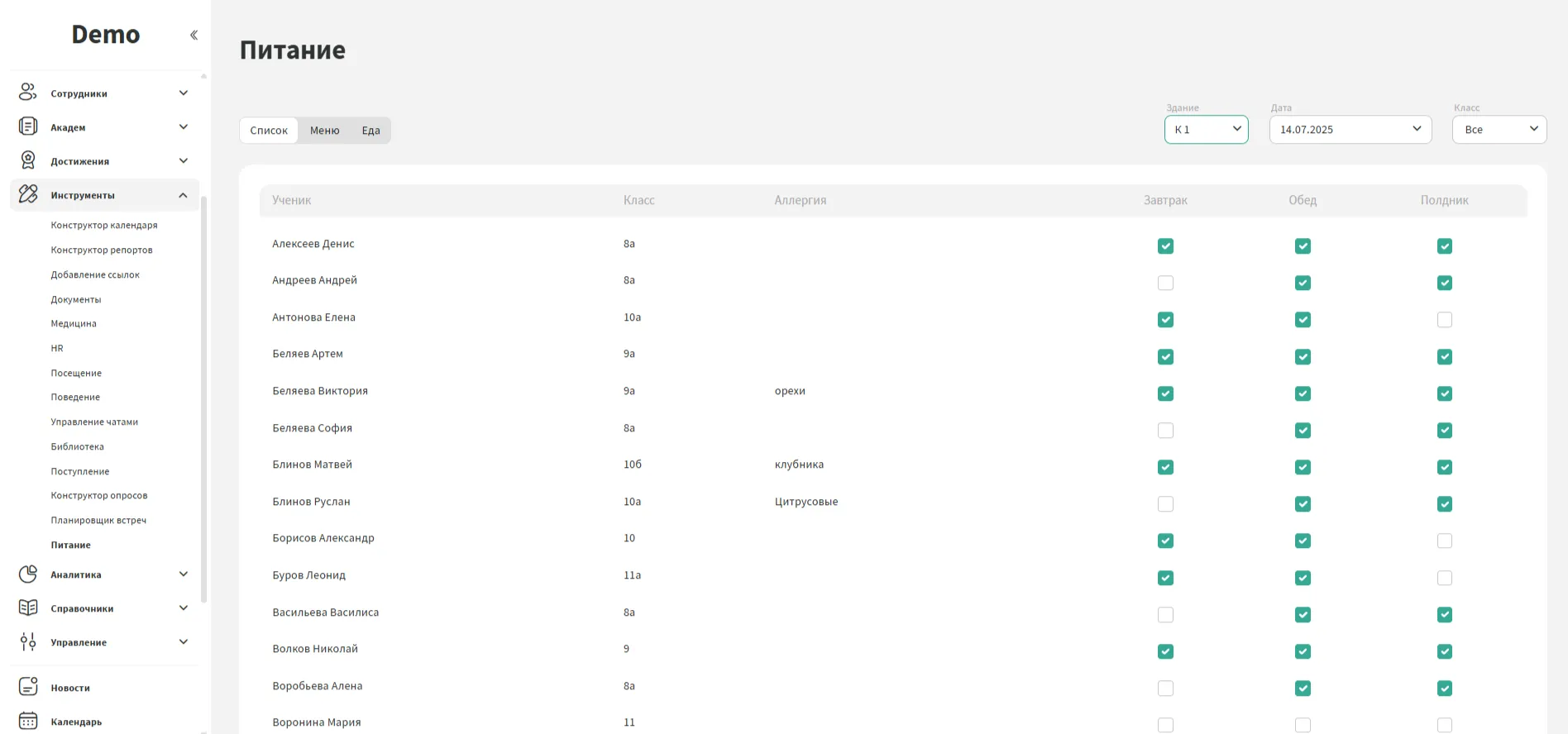Open the Дата dropdown showing 14.07.2025
This screenshot has width=1568, height=734.
tap(1350, 130)
